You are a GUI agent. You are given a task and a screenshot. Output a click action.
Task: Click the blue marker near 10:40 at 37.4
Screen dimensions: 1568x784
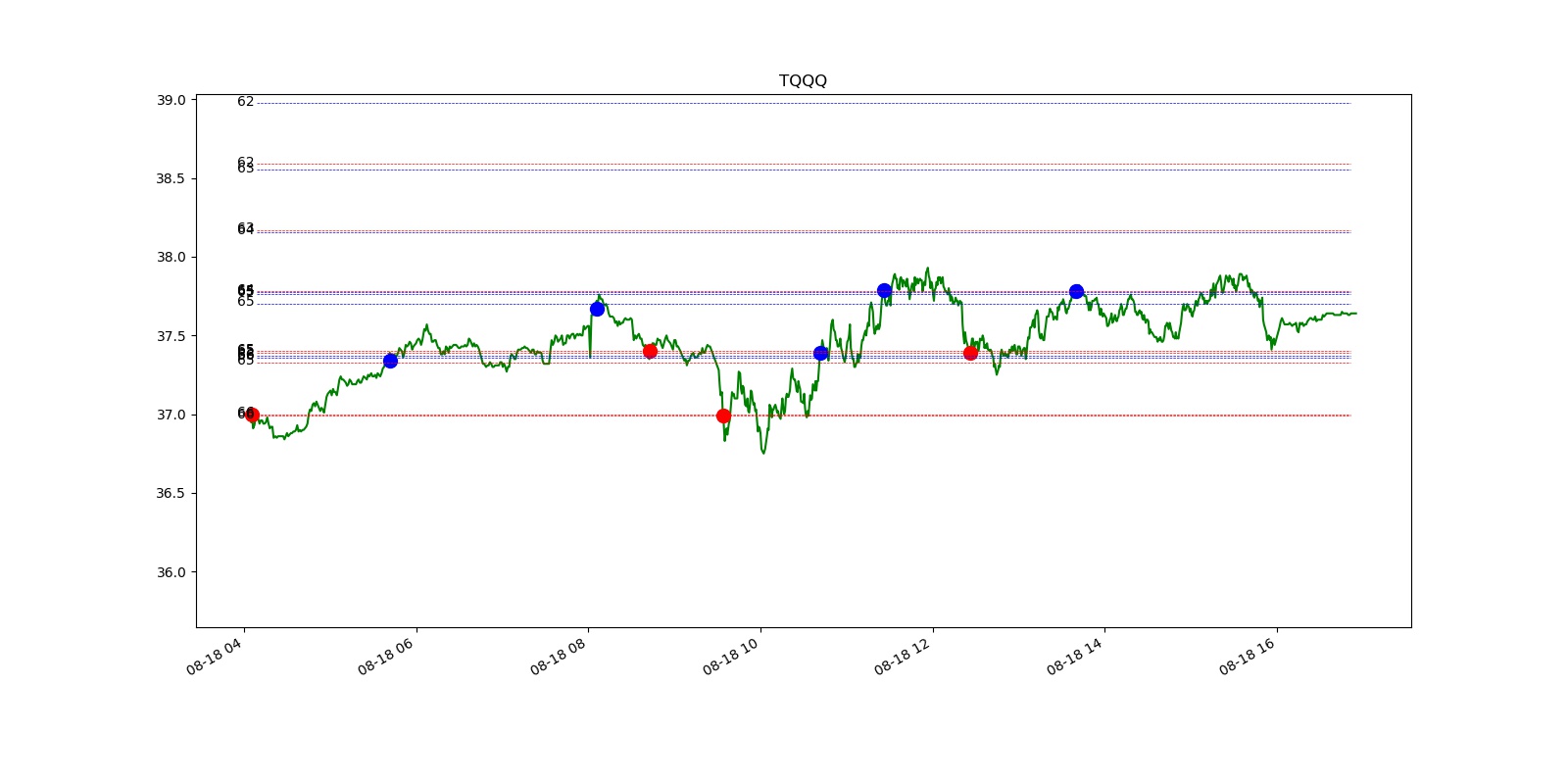(820, 353)
